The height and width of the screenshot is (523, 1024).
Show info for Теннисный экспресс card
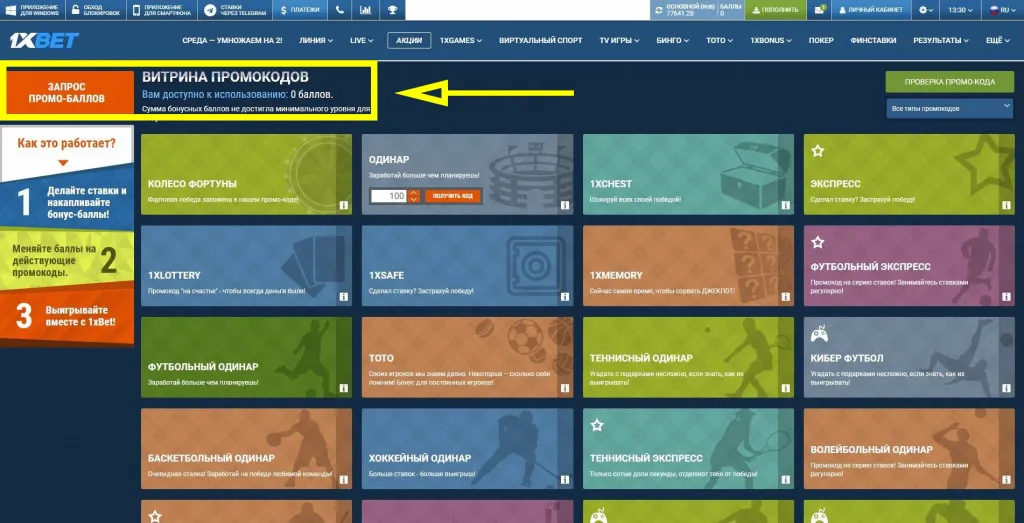(785, 479)
